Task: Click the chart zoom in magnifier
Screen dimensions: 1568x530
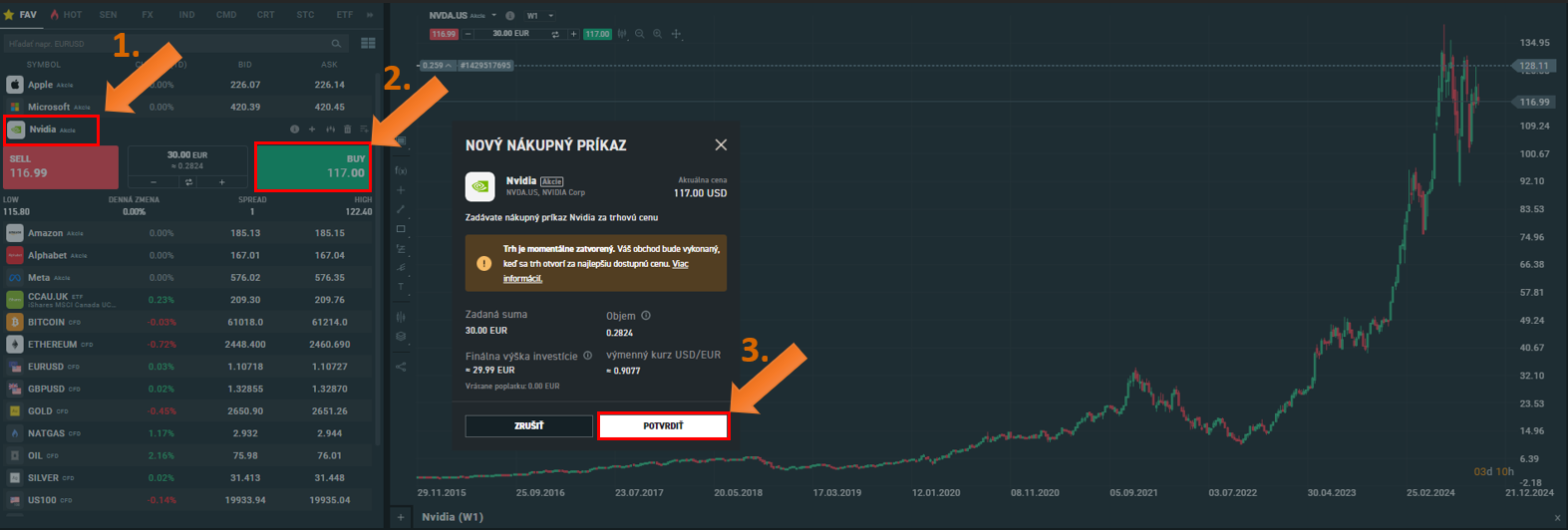Action: [657, 34]
